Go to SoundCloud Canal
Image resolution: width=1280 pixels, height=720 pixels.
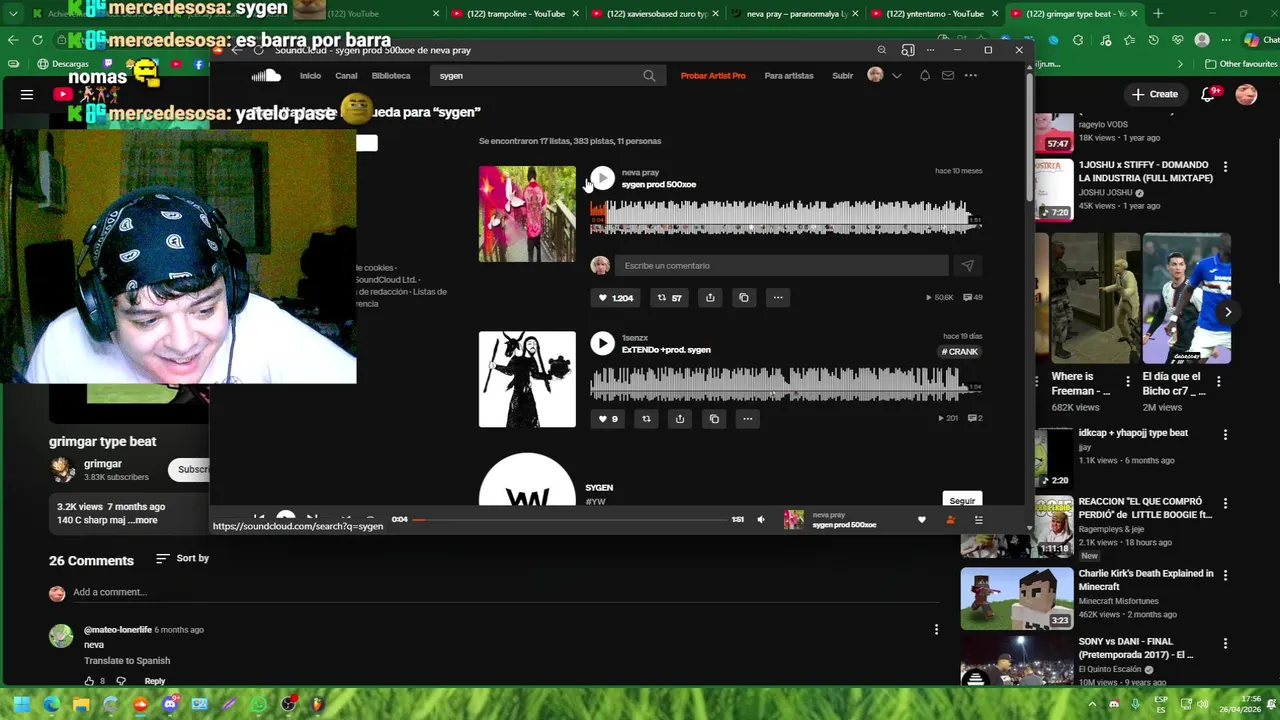[346, 76]
